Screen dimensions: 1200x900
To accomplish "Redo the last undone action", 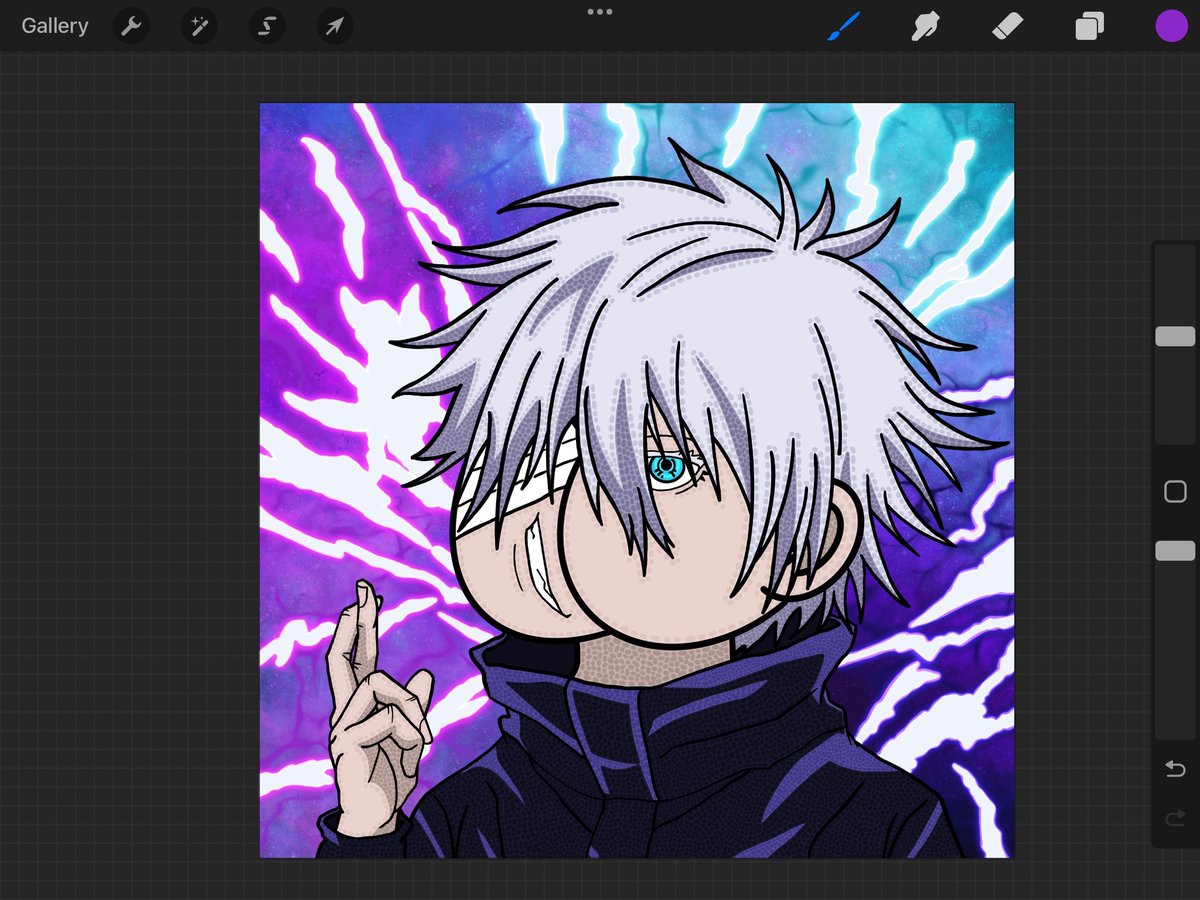I will coord(1175,819).
